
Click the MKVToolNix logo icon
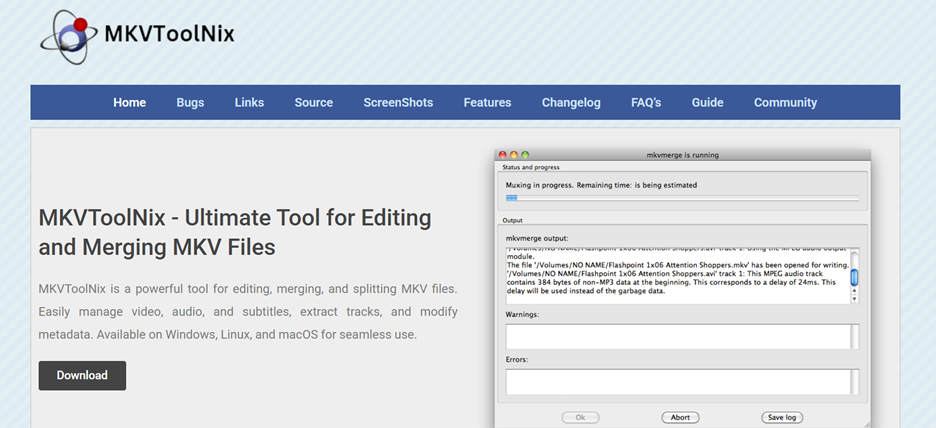[68, 35]
